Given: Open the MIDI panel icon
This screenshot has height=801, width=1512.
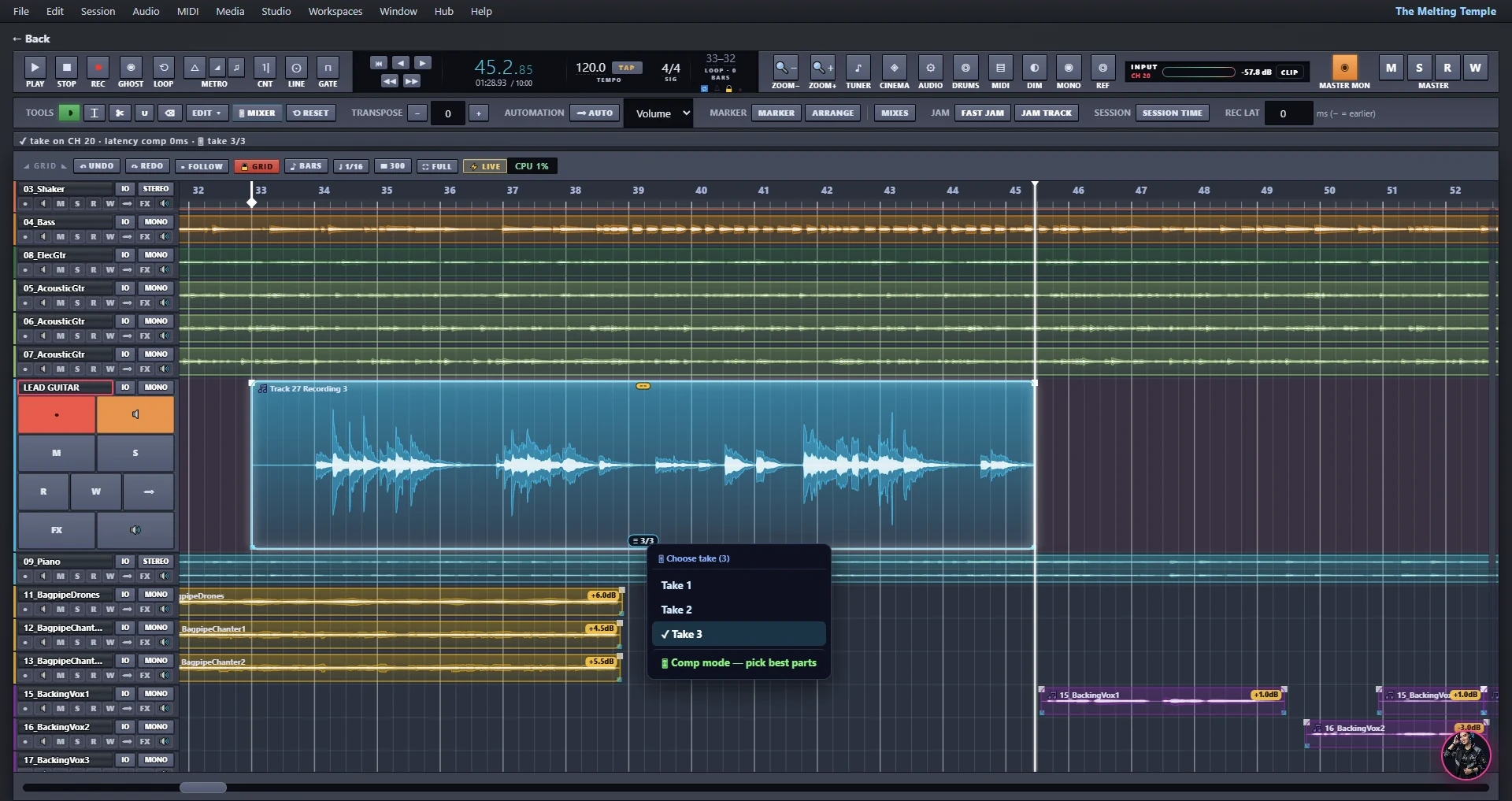Looking at the screenshot, I should coord(1000,68).
